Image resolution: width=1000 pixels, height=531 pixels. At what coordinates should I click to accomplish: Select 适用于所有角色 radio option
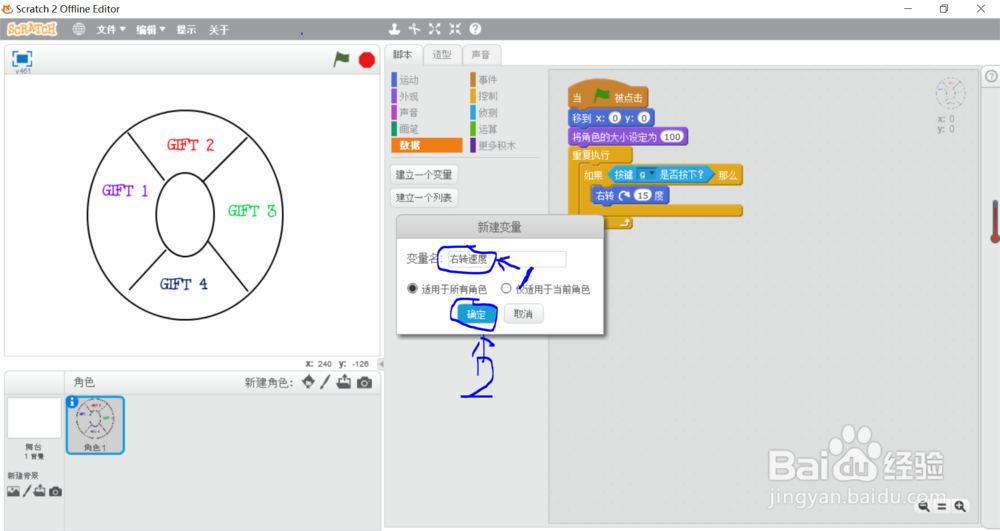tap(413, 288)
